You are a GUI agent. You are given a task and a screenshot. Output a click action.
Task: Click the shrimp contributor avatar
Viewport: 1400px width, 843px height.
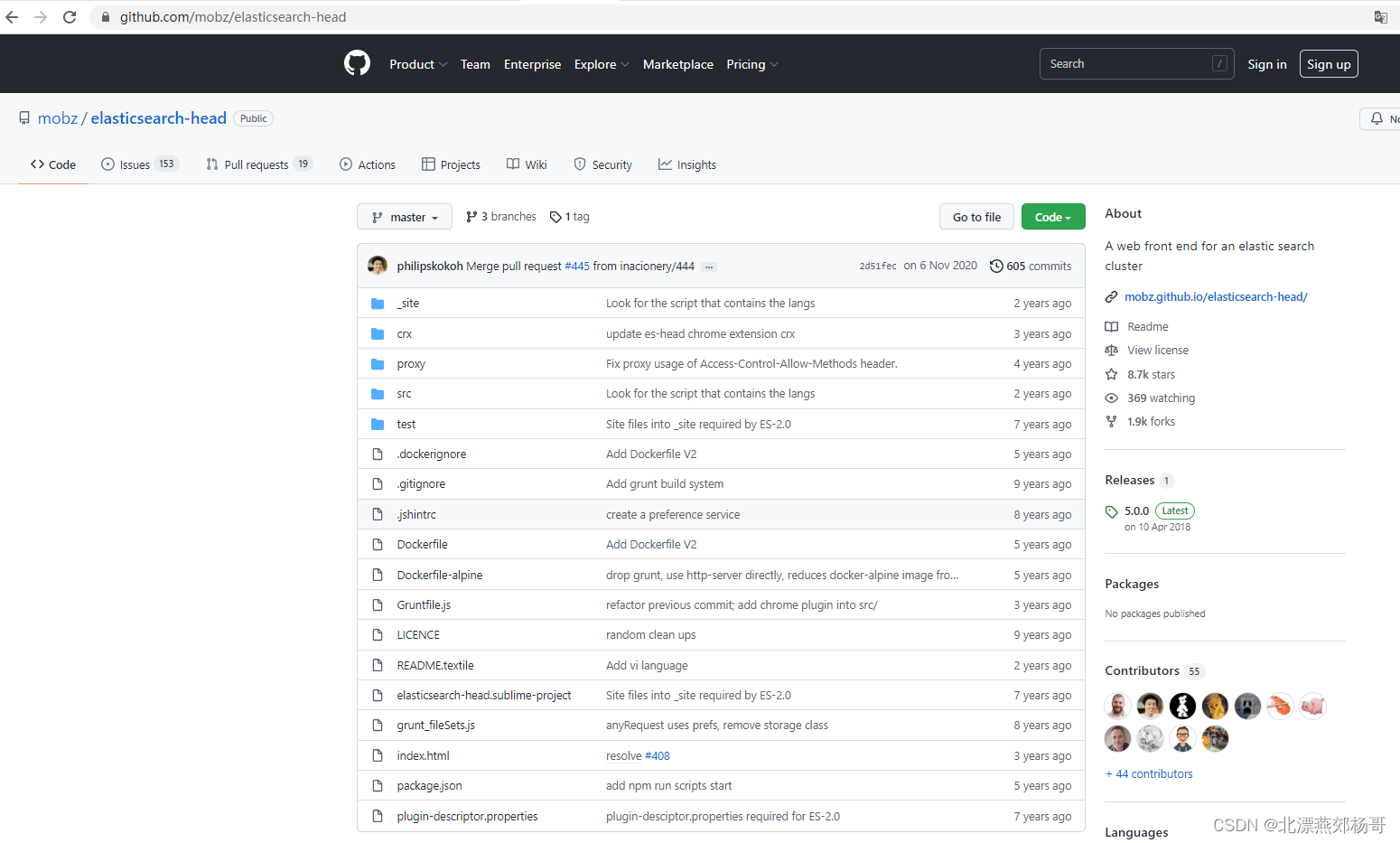point(1280,706)
